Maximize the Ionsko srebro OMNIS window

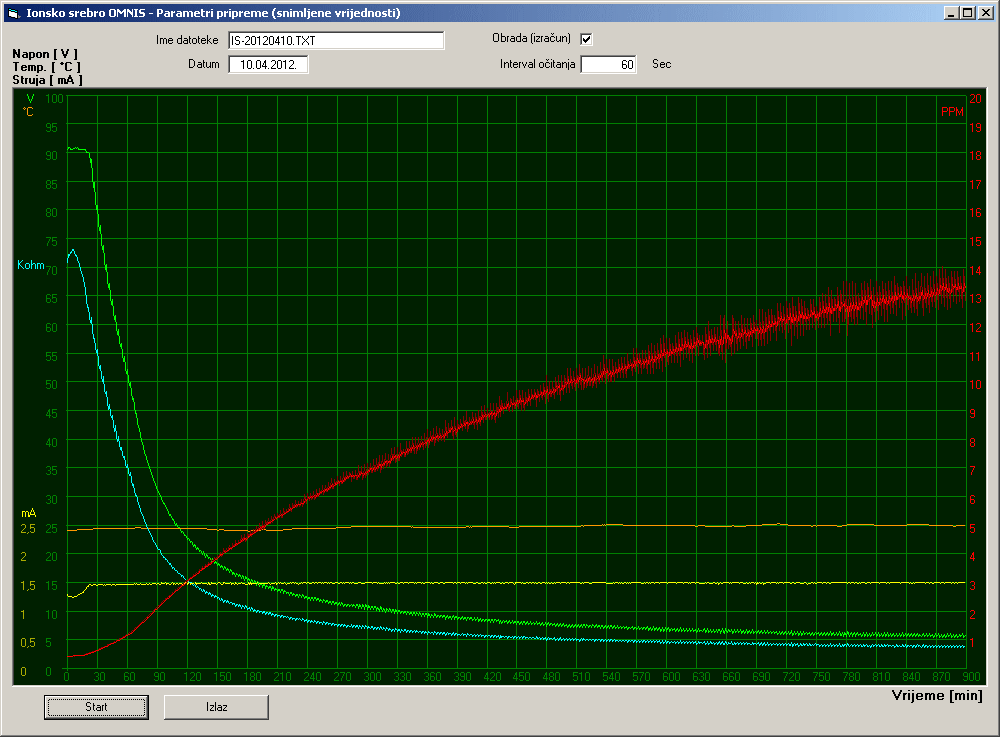(968, 13)
